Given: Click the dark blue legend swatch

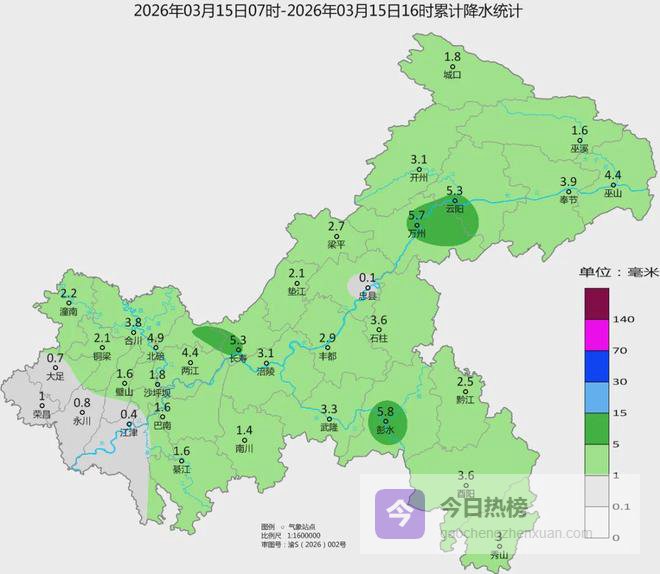Looking at the screenshot, I should click(x=597, y=365).
